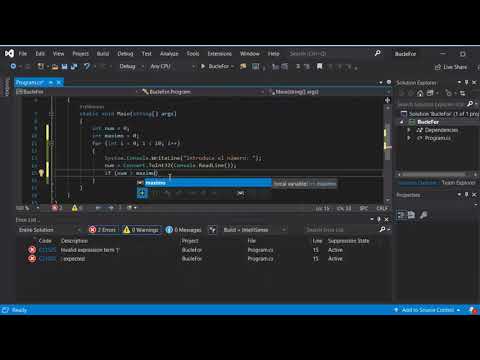Screen dimensions: 480x360
Task: Open the Any CPU platform dropdown
Action: 172,67
